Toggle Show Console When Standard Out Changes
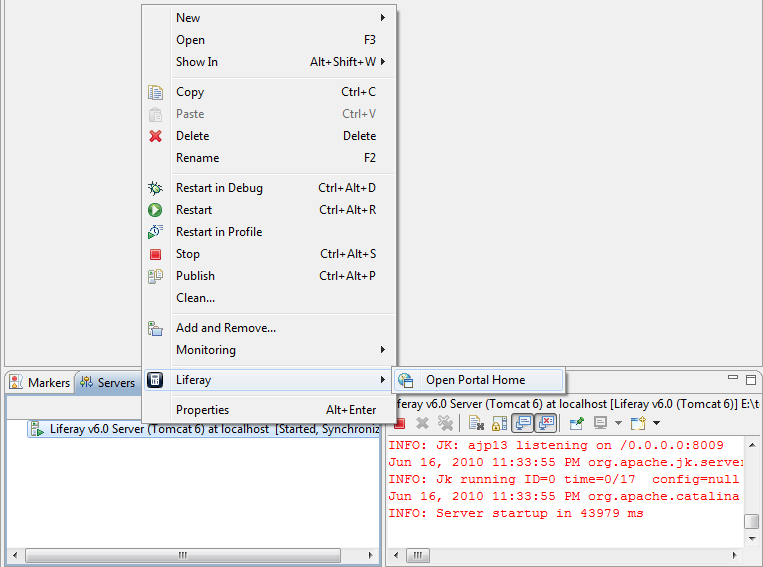 (x=522, y=423)
